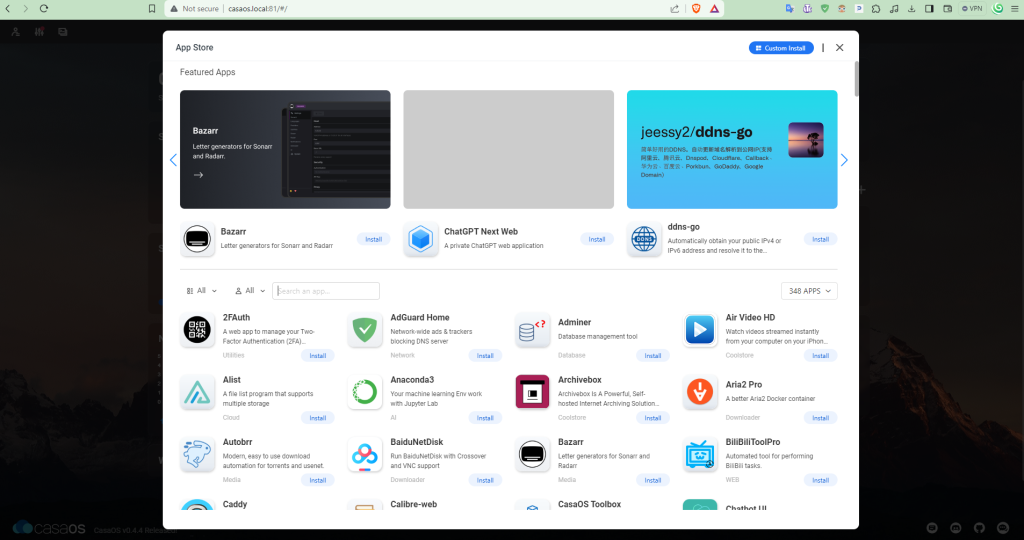
Task: Click the 'Utilities' label under 2FAuth
Action: 233,355
